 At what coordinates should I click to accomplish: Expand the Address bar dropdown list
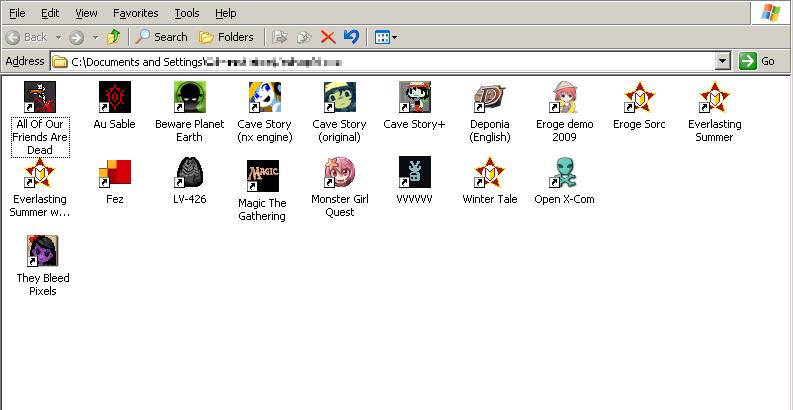point(723,62)
